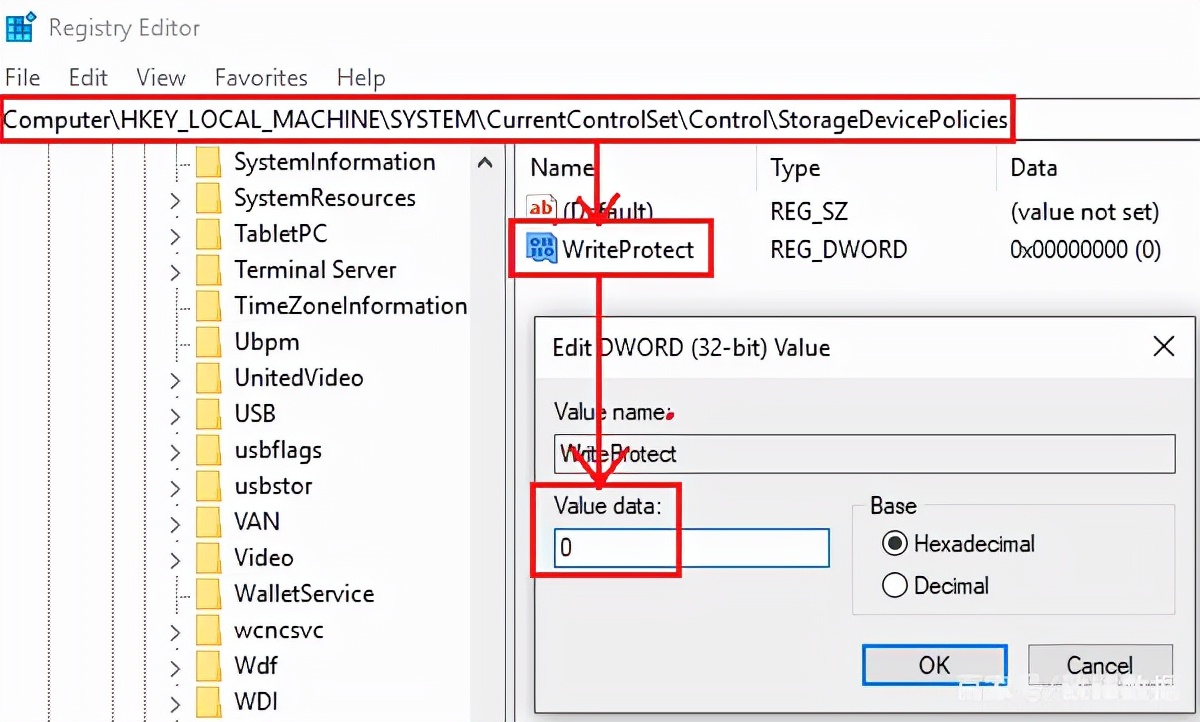Expand the Terminal Server key

tap(175, 270)
